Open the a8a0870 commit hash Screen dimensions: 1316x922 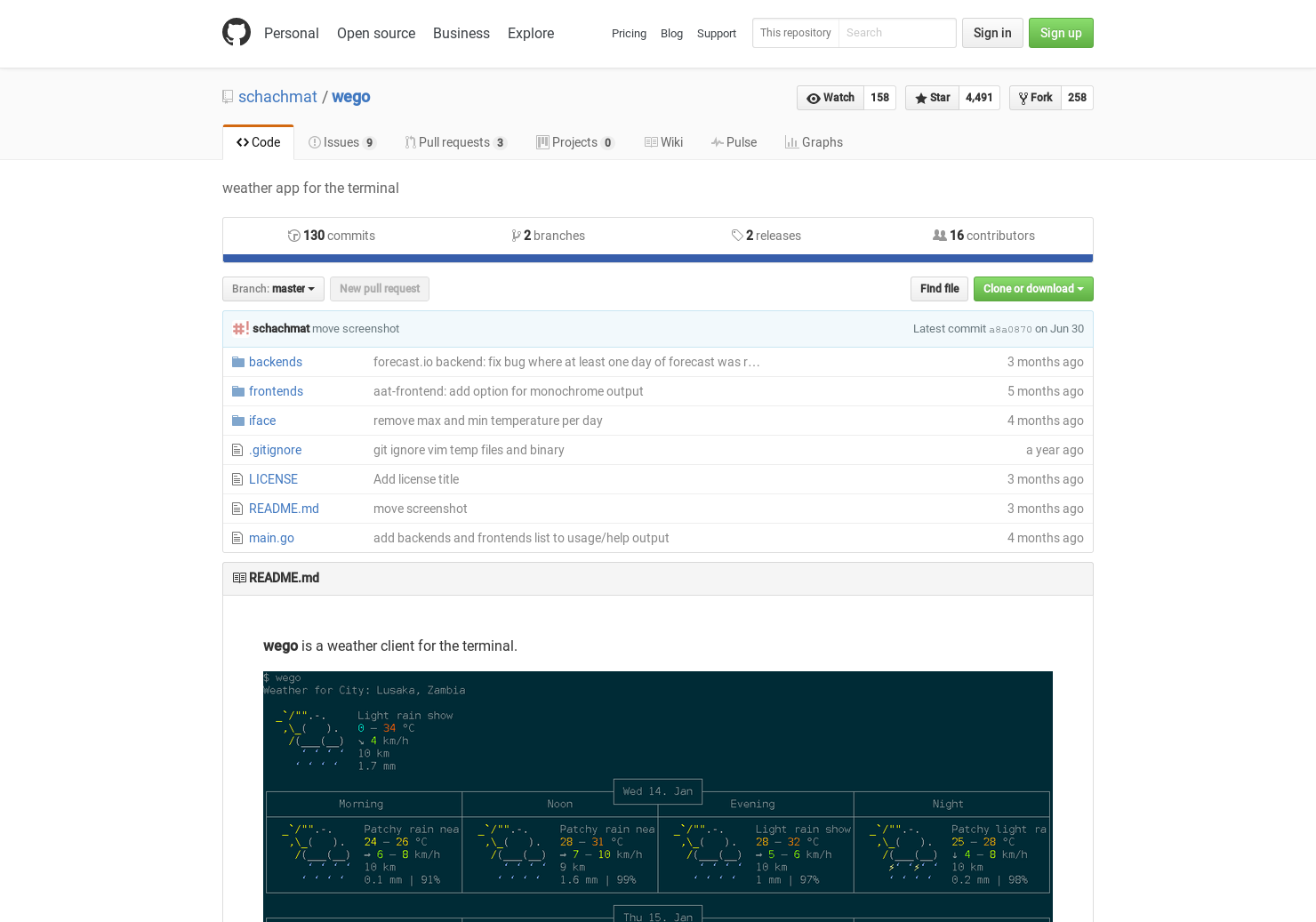point(1011,330)
